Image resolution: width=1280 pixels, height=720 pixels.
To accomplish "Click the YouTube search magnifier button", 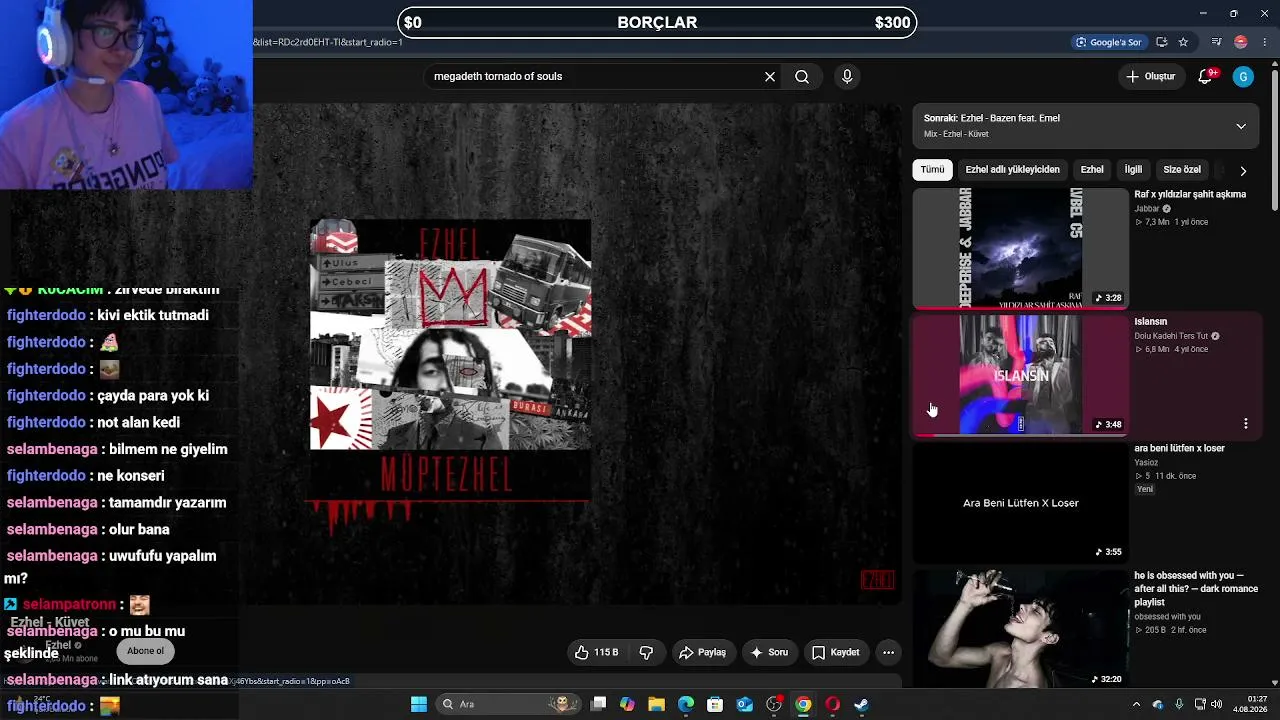I will pos(802,76).
